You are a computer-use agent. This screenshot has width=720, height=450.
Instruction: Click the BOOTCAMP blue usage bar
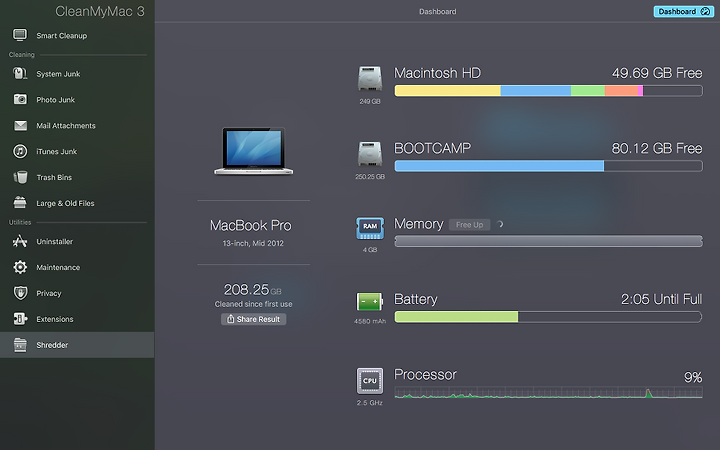[x=499, y=166]
